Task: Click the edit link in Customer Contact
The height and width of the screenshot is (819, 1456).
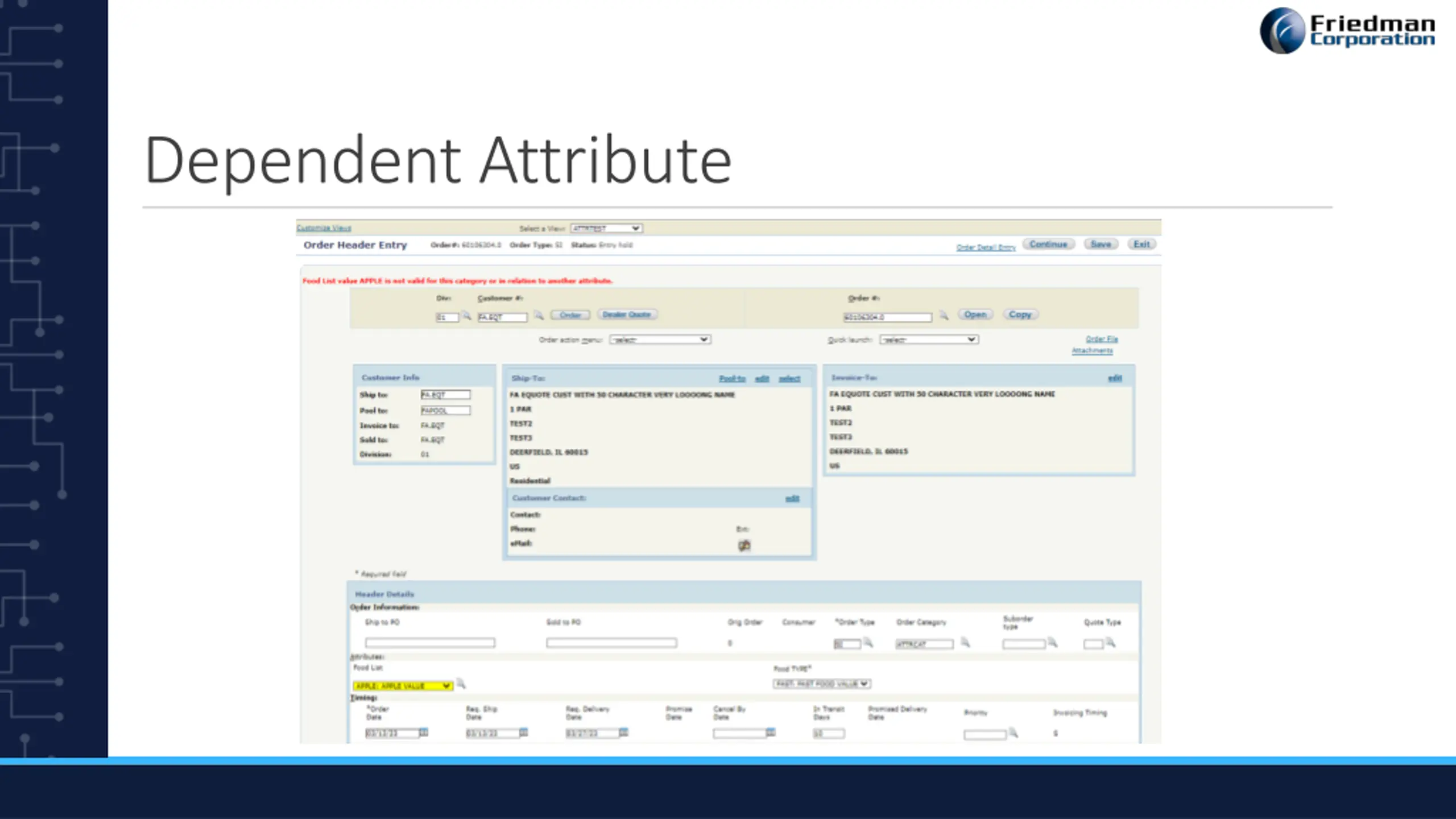Action: tap(792, 499)
